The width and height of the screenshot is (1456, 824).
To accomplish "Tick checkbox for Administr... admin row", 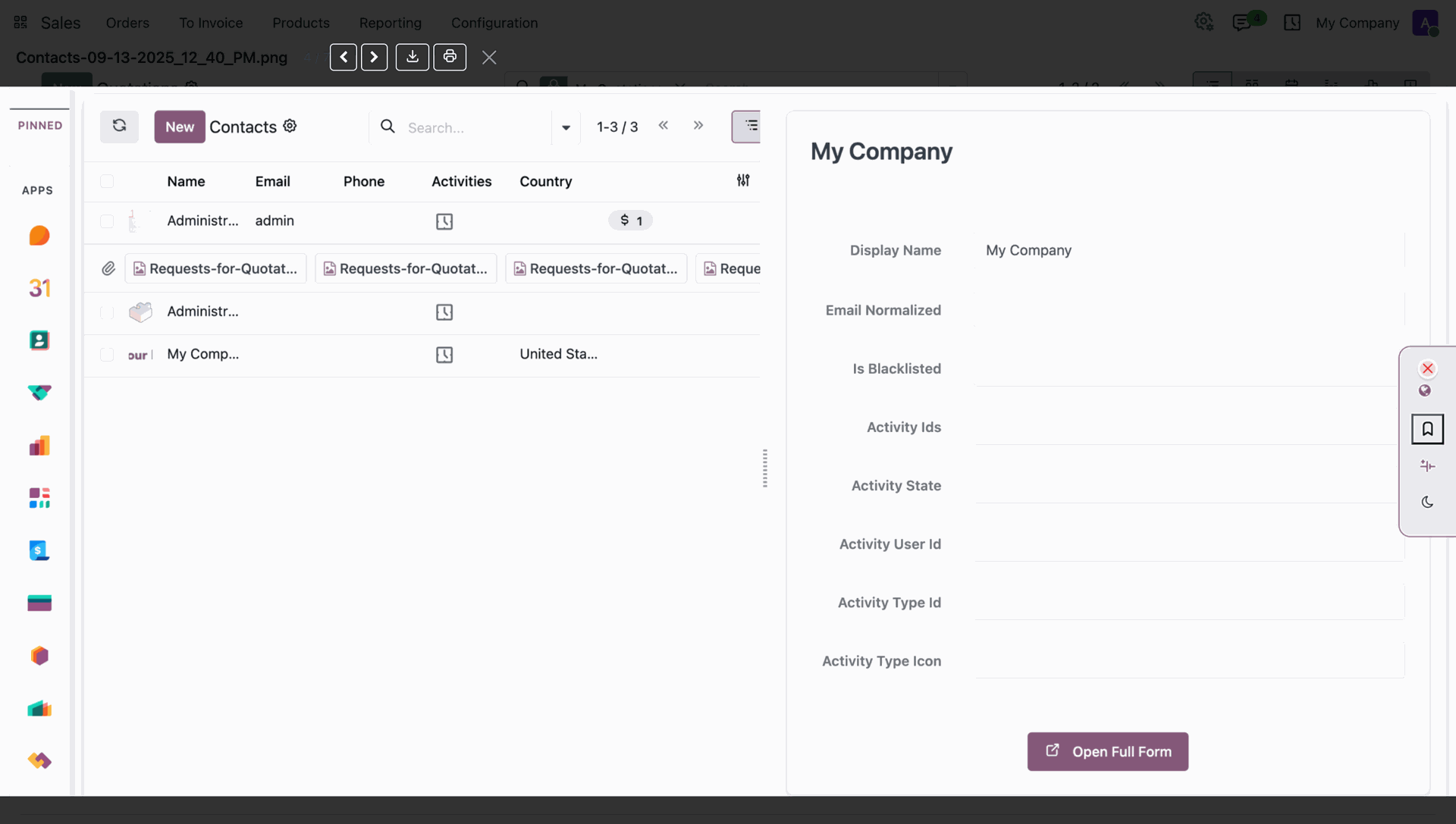I will pos(107,221).
